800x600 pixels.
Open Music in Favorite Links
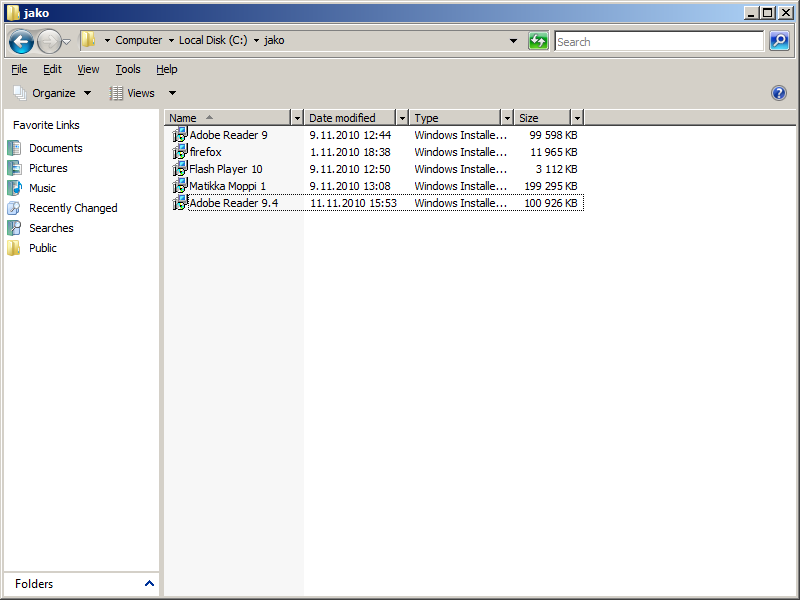[x=42, y=188]
